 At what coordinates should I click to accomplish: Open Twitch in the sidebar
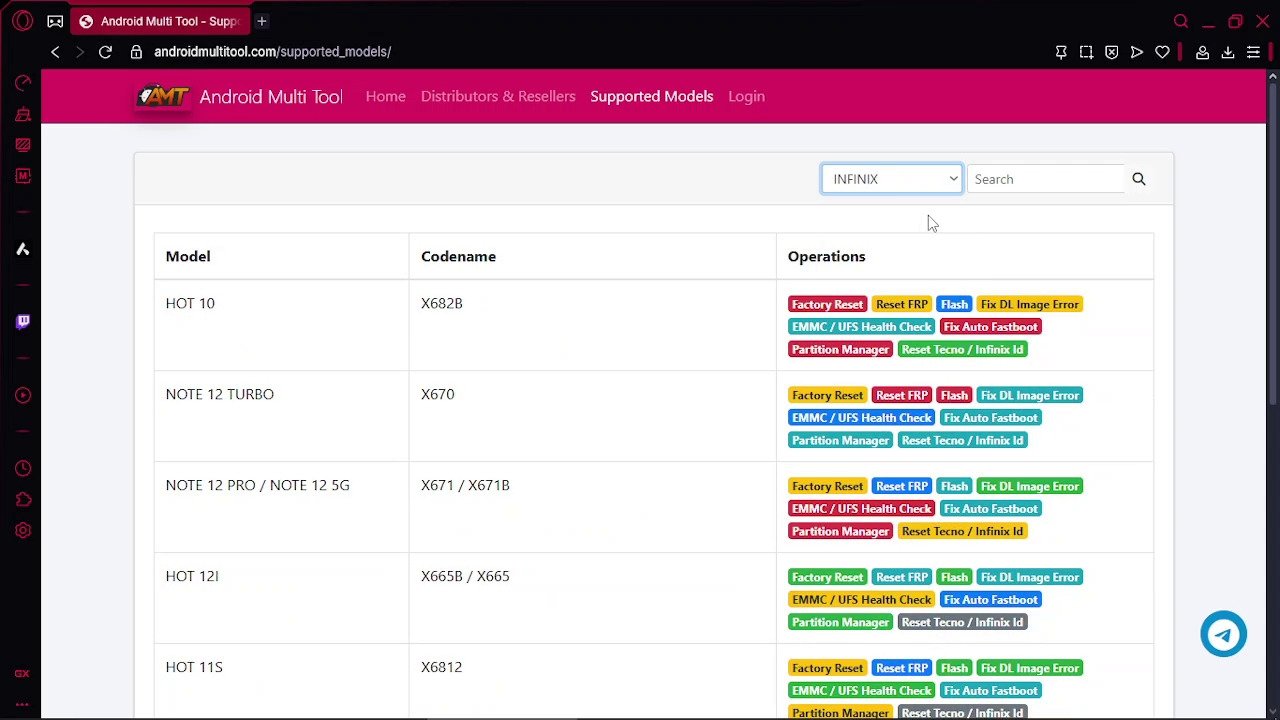click(x=22, y=322)
